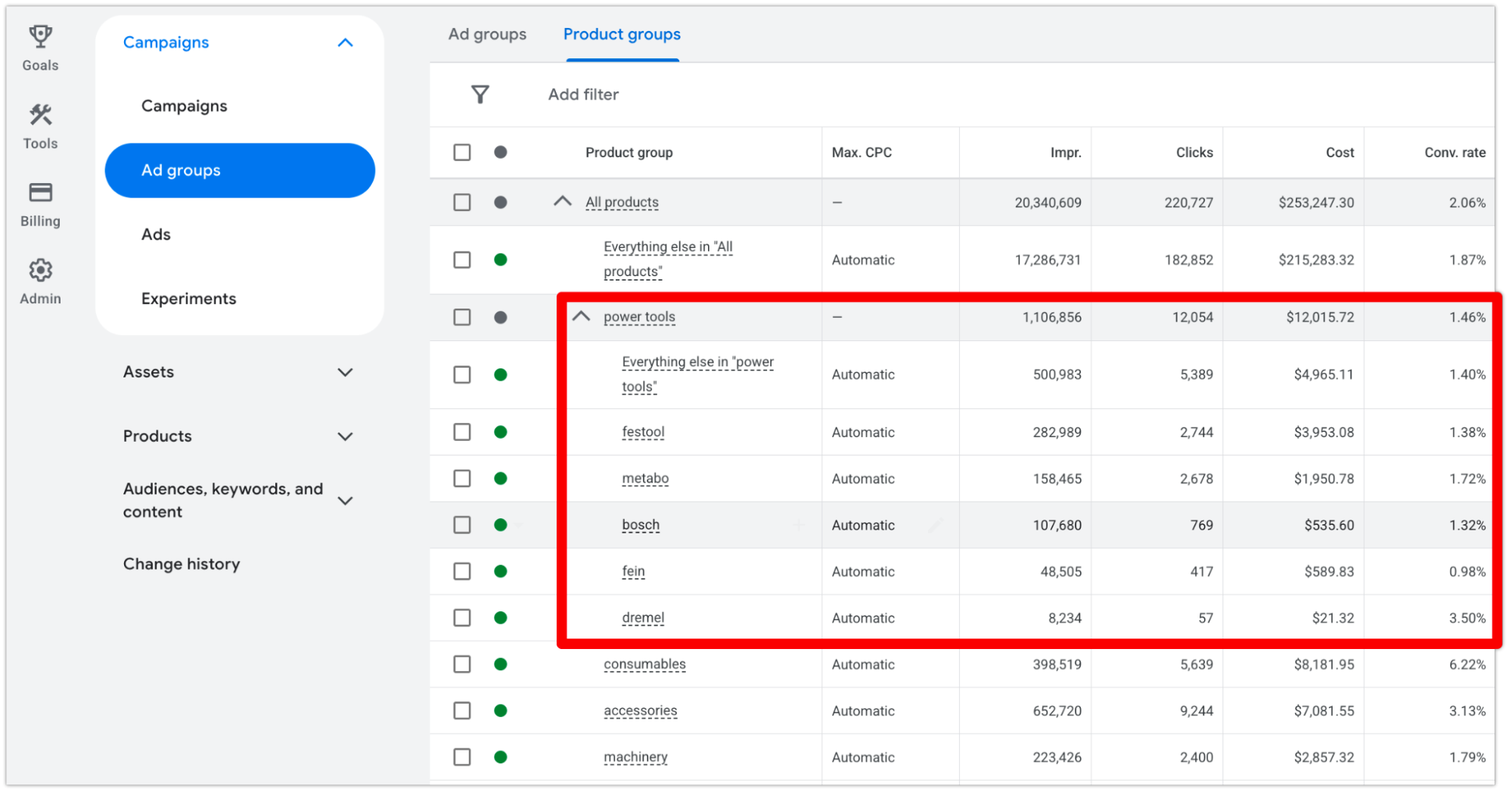This screenshot has height=792, width=1512.
Task: Open the machinery product group link
Action: pos(635,756)
